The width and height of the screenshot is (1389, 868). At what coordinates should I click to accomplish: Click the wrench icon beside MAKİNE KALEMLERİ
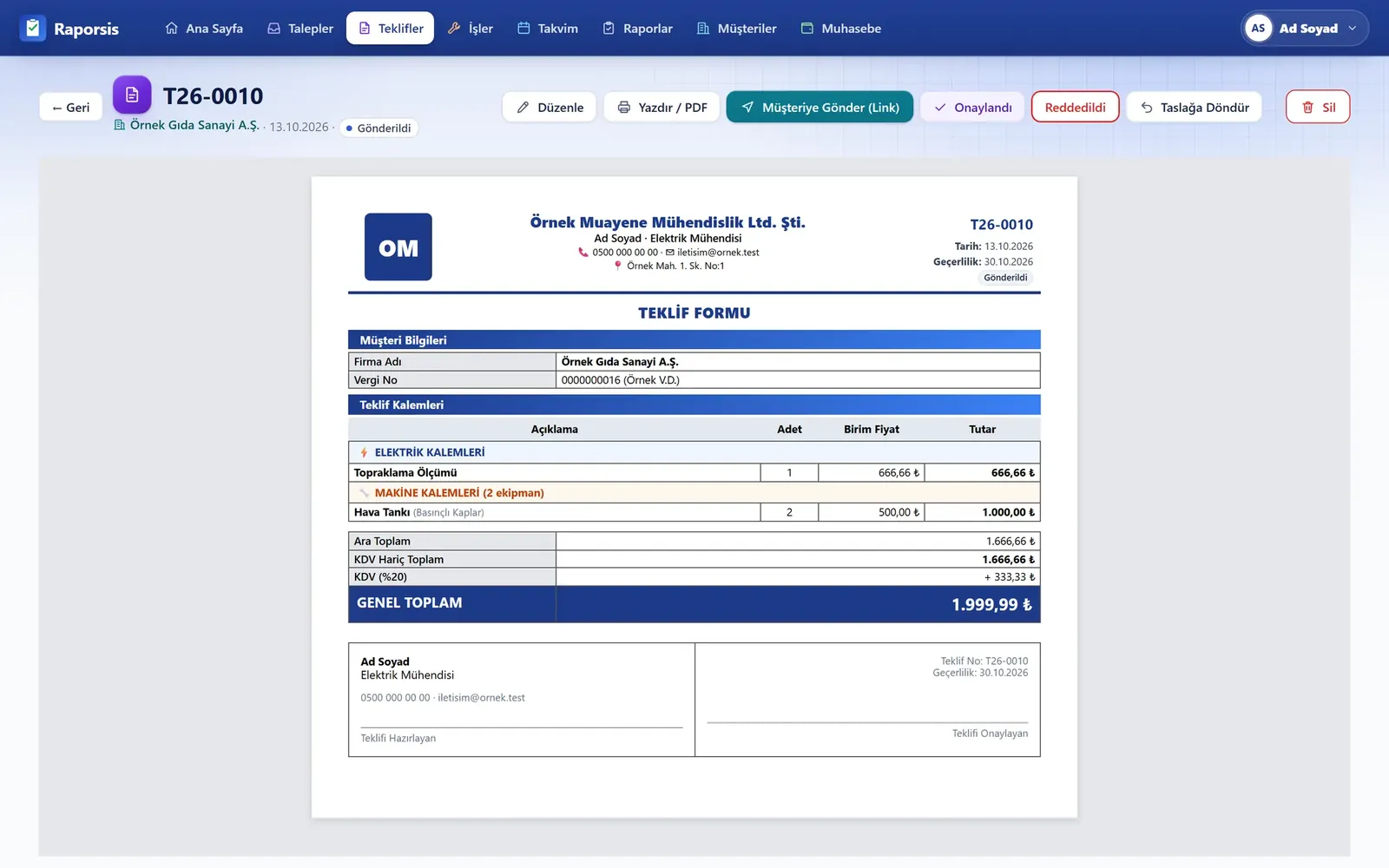coord(364,492)
